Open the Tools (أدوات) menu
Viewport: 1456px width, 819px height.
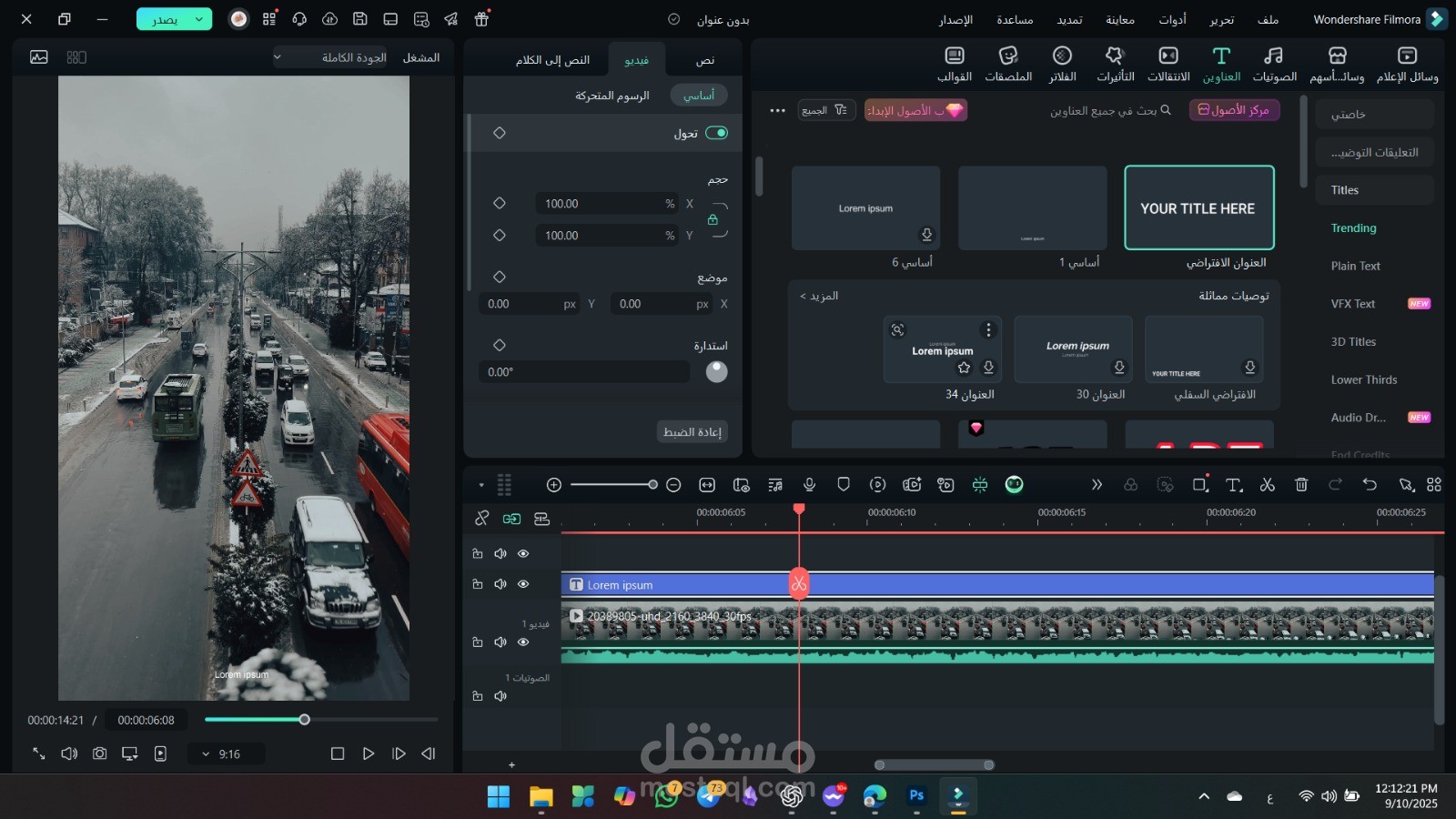1172,19
